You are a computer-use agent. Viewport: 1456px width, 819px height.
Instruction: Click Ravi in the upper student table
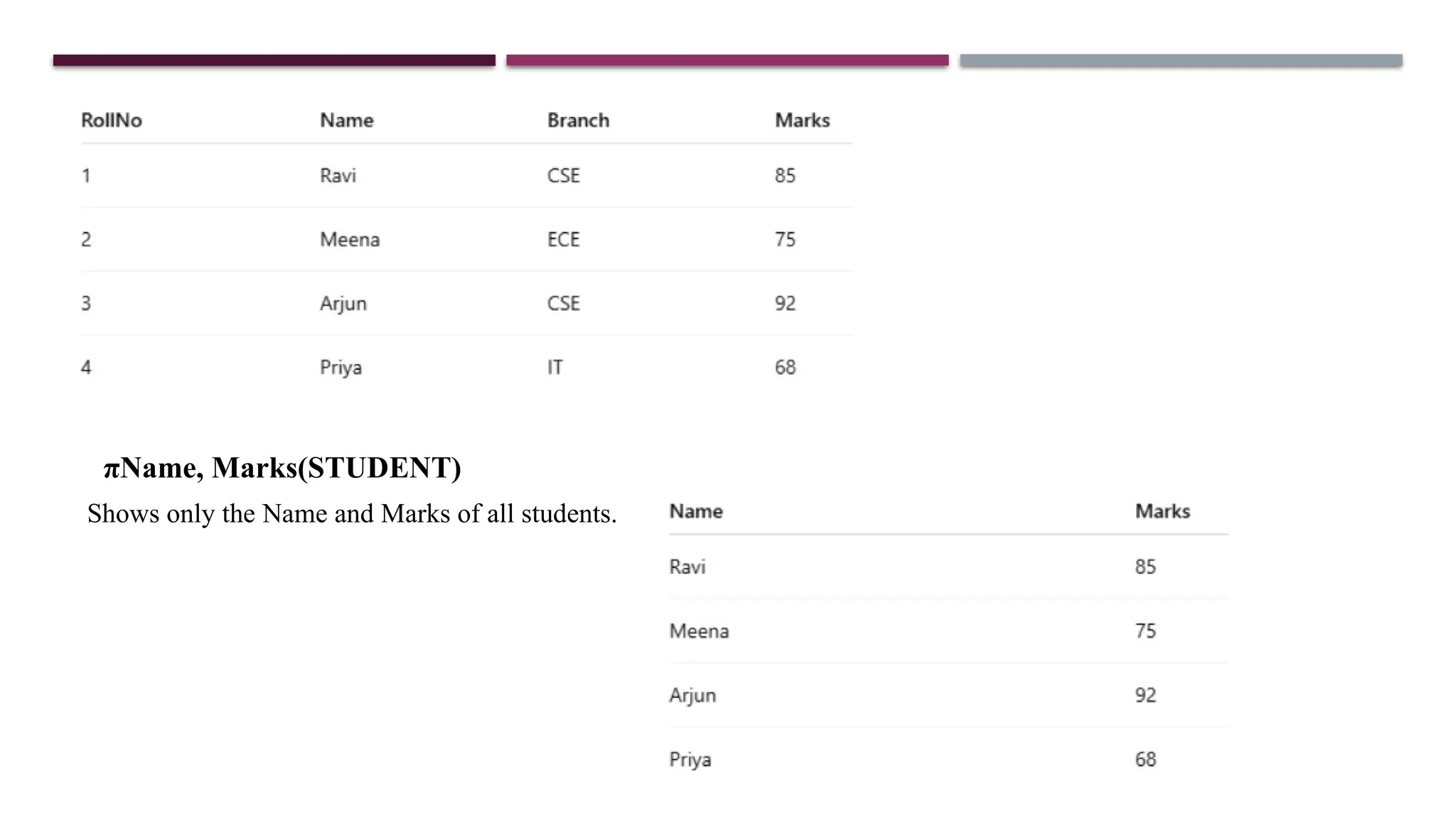pyautogui.click(x=338, y=176)
